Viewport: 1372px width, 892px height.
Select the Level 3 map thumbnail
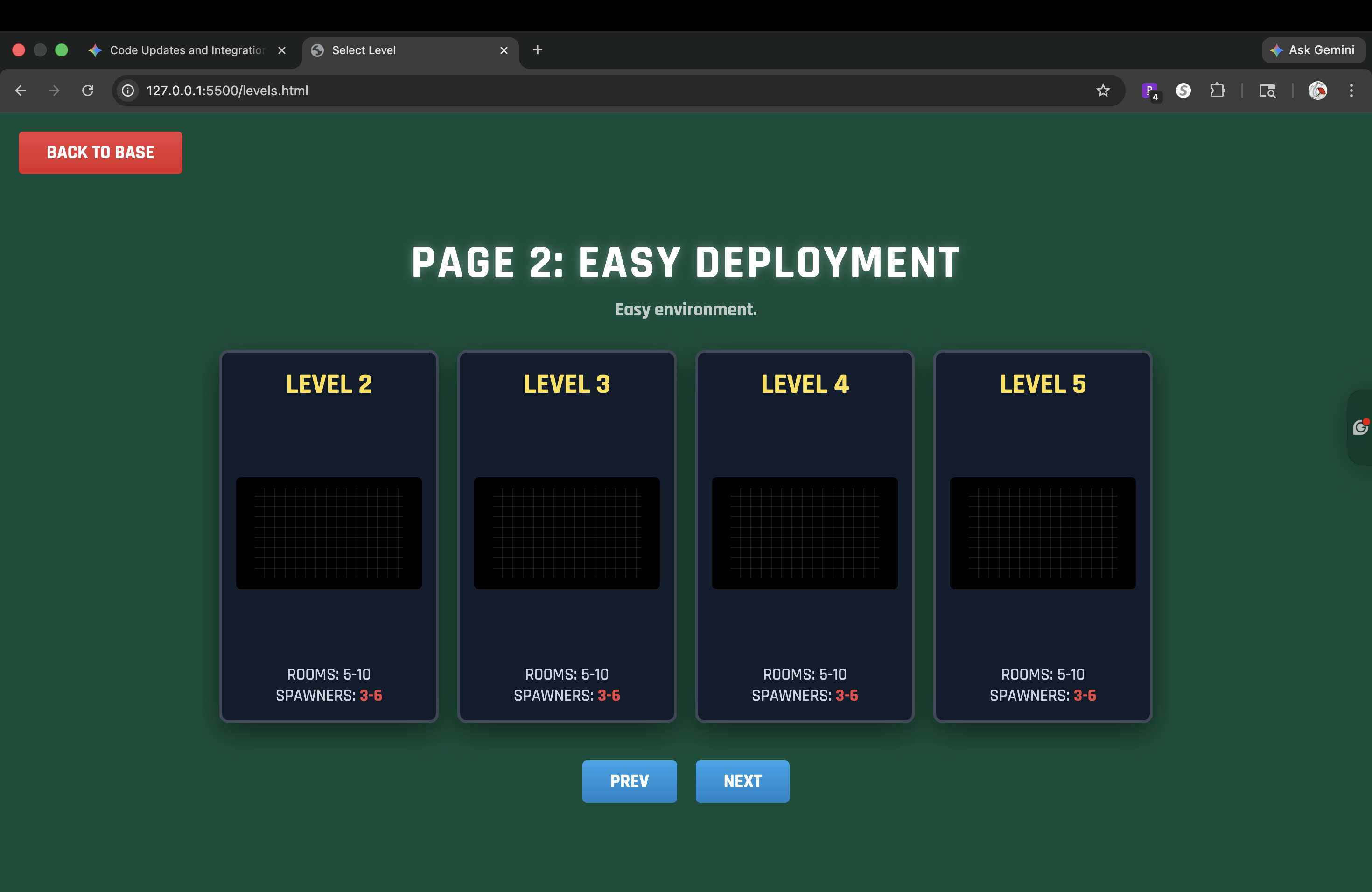coord(566,532)
